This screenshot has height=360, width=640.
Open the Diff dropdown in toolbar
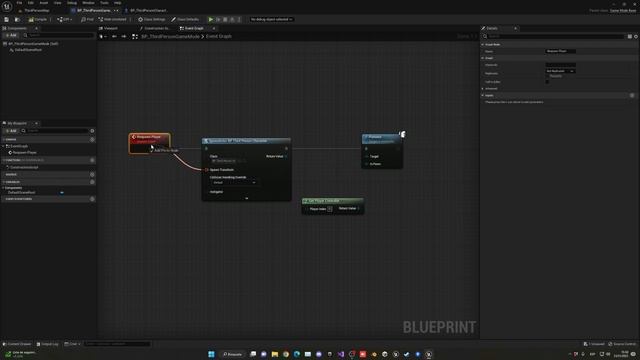64,19
